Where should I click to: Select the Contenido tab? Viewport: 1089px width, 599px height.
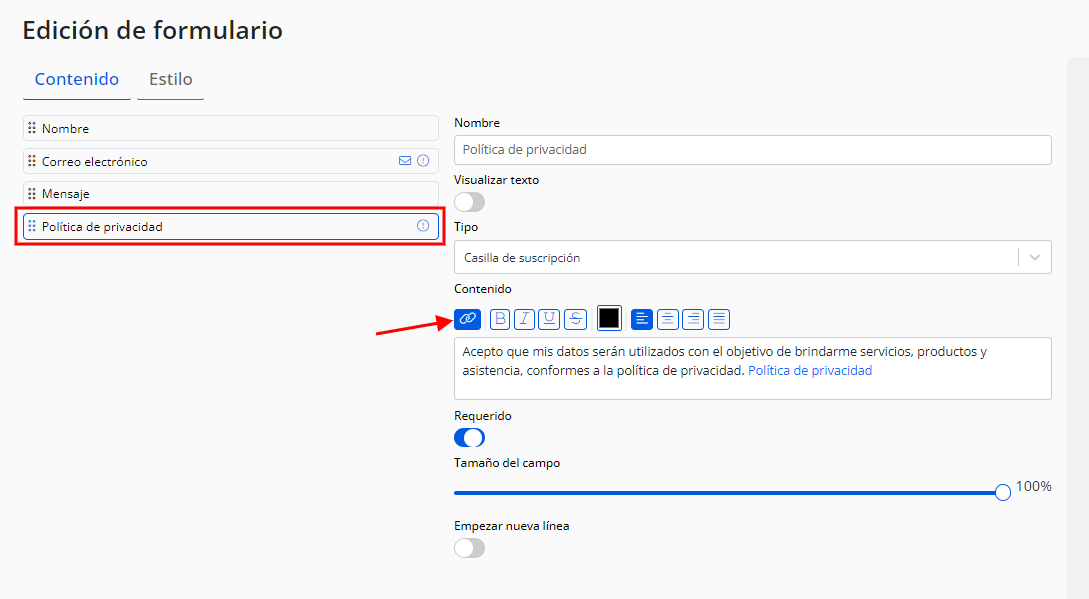coord(77,79)
